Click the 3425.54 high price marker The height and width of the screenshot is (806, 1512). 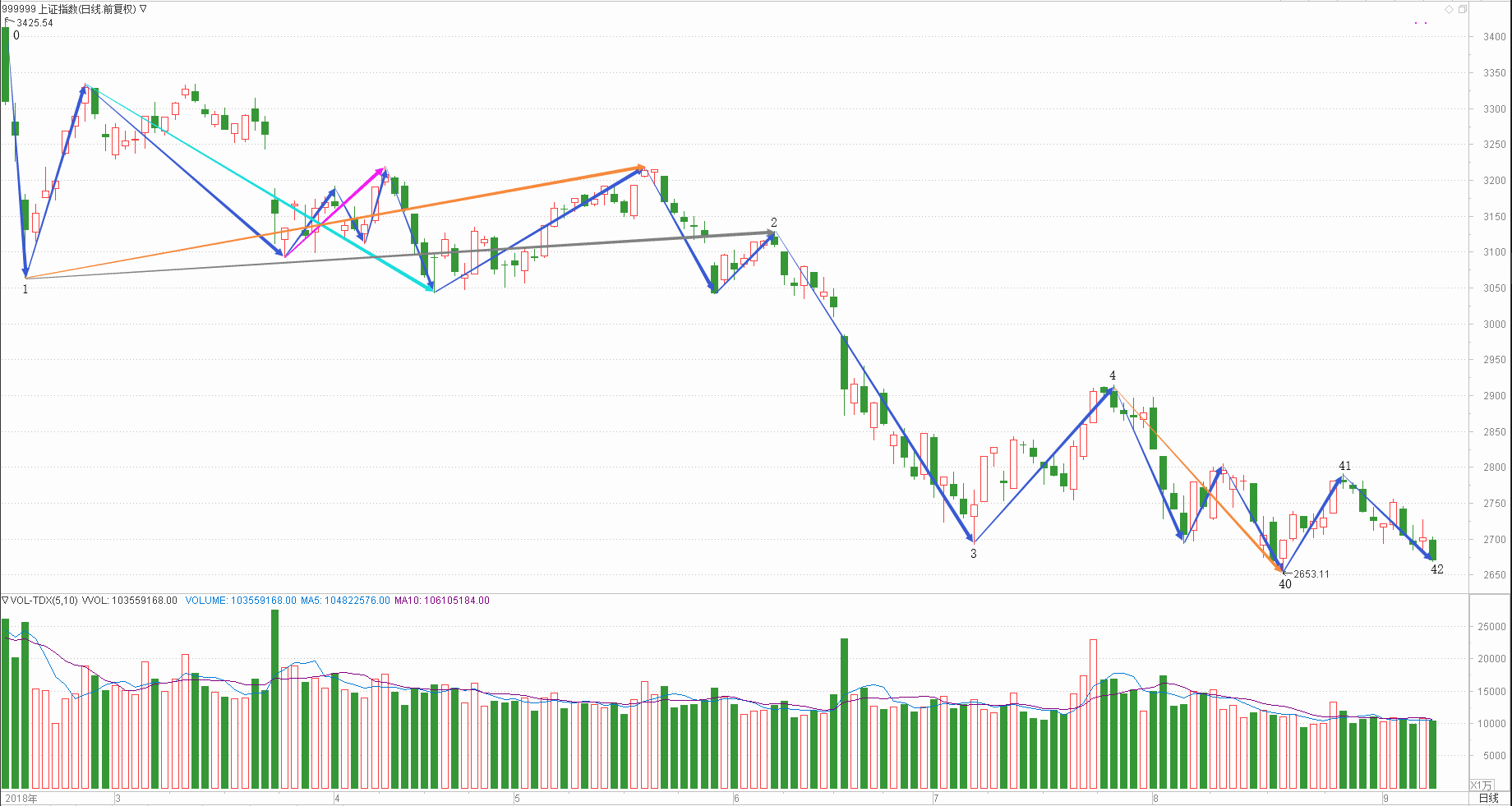(35, 23)
